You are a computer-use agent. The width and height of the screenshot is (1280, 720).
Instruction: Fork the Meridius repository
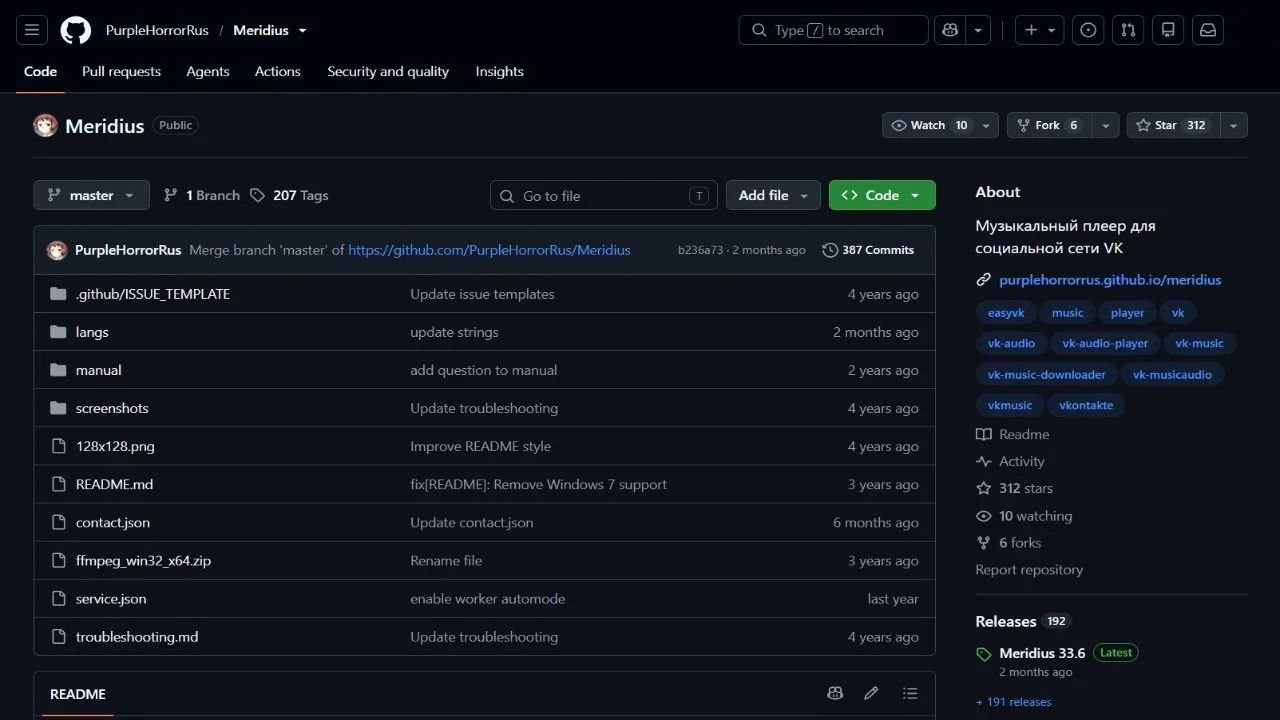tap(1049, 125)
